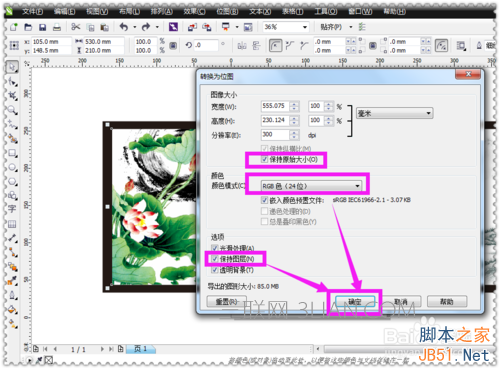Click the Print icon
The height and width of the screenshot is (369, 500).
pos(57,27)
